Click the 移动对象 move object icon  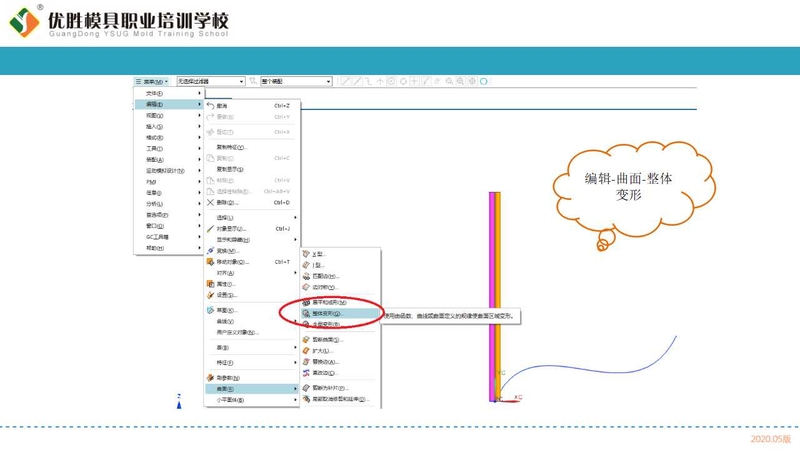[x=210, y=262]
